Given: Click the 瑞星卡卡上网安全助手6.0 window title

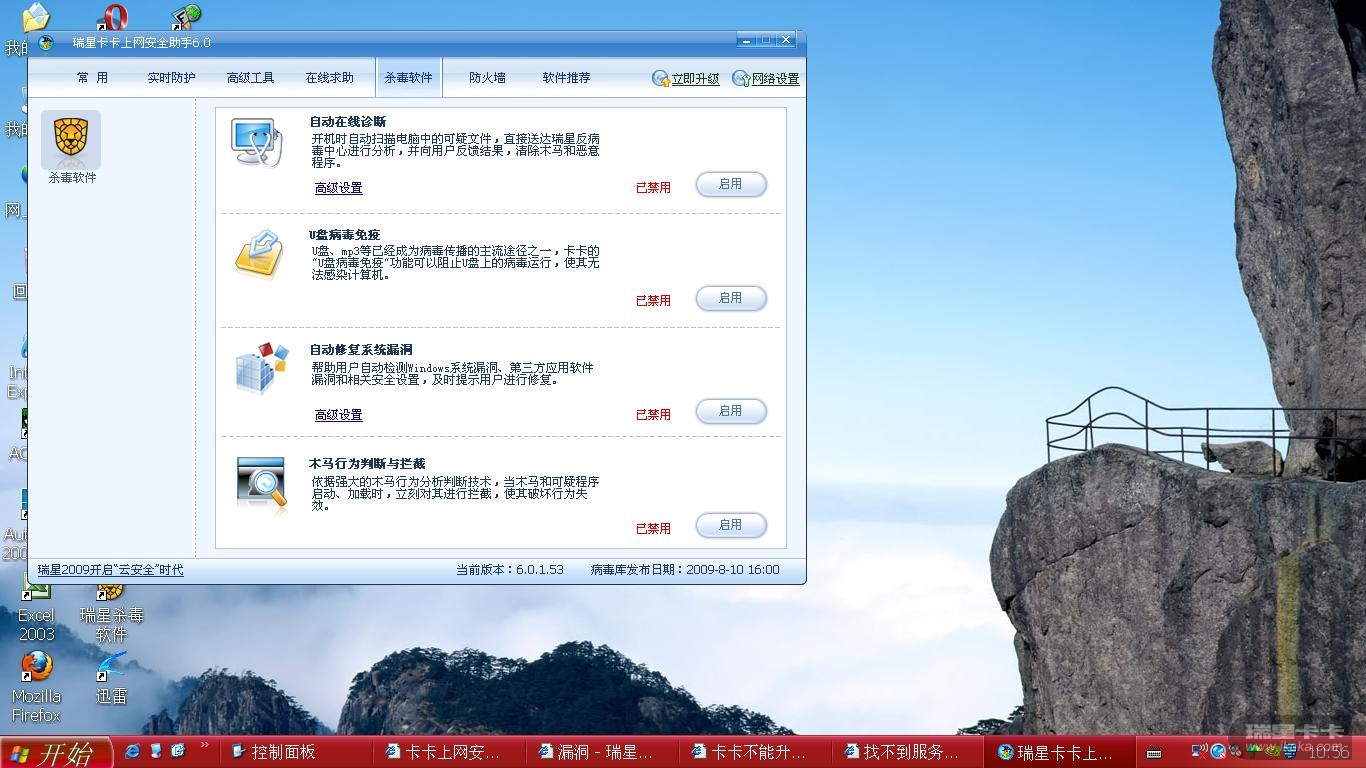Looking at the screenshot, I should (142, 43).
